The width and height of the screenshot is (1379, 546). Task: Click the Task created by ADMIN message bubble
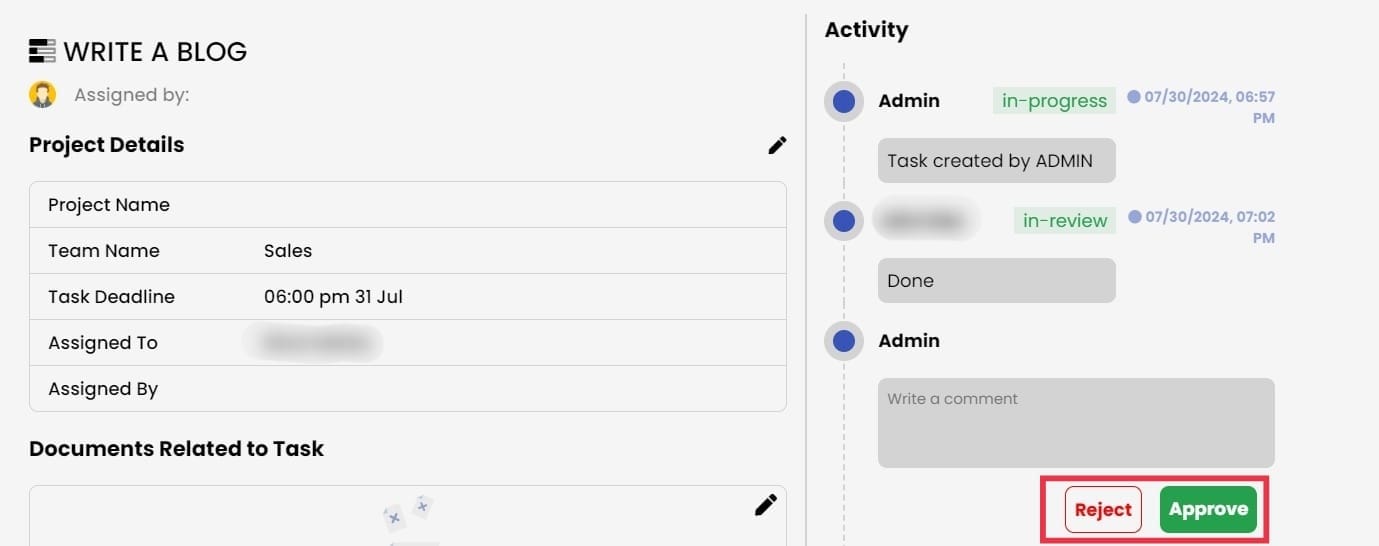click(996, 161)
